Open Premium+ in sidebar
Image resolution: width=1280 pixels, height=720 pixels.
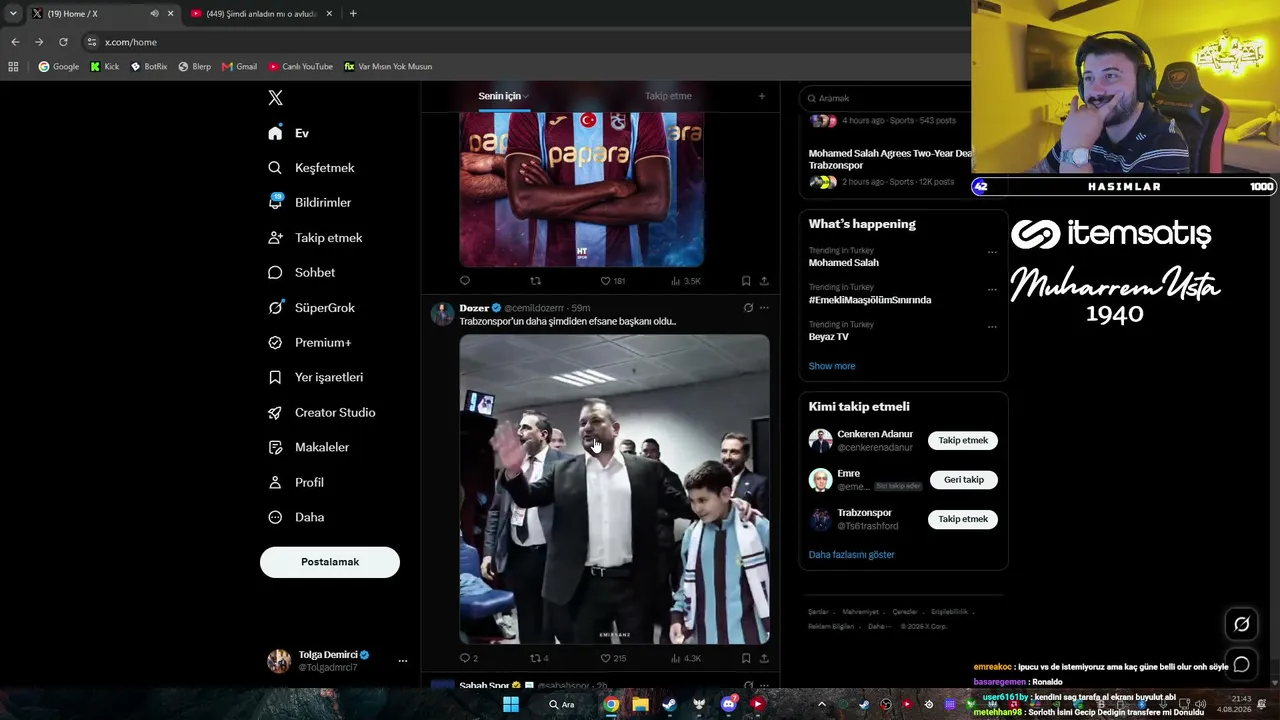310,343
